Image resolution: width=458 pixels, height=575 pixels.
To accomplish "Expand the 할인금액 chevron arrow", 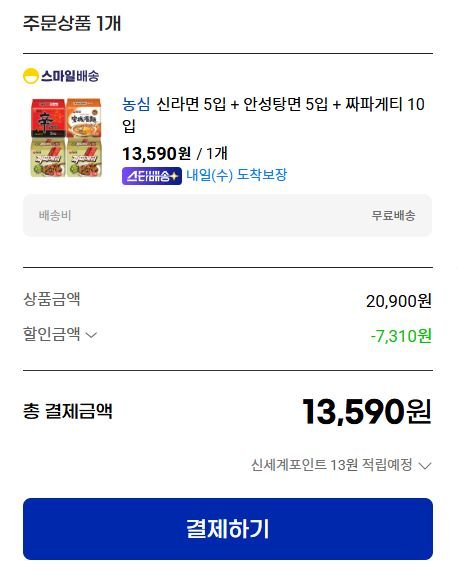I will point(91,335).
